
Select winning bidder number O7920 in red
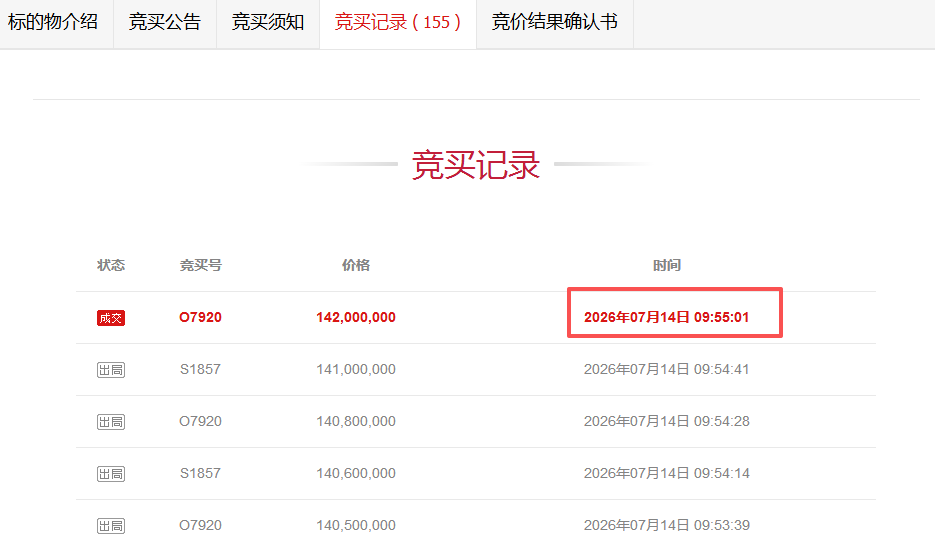pyautogui.click(x=200, y=317)
